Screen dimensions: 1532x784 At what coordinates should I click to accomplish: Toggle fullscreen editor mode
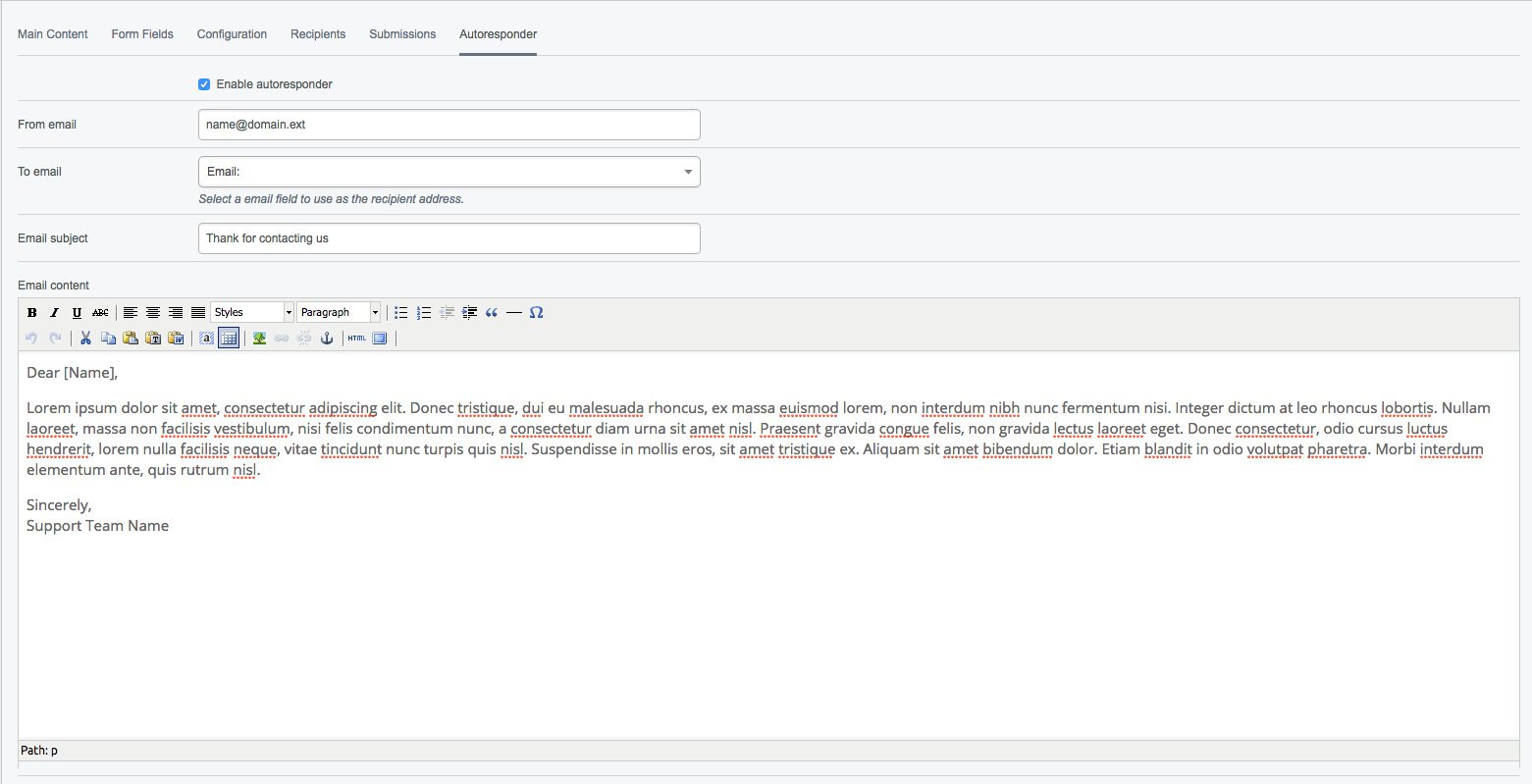click(380, 339)
